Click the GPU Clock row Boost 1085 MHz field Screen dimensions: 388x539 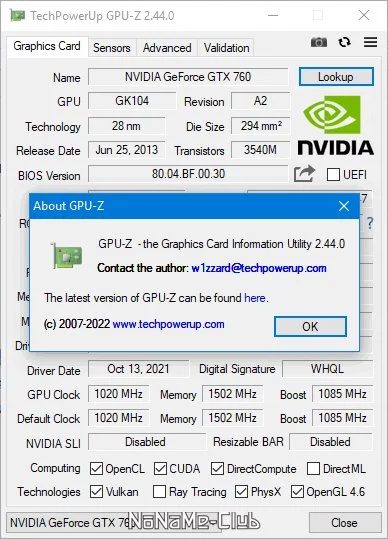coord(342,394)
